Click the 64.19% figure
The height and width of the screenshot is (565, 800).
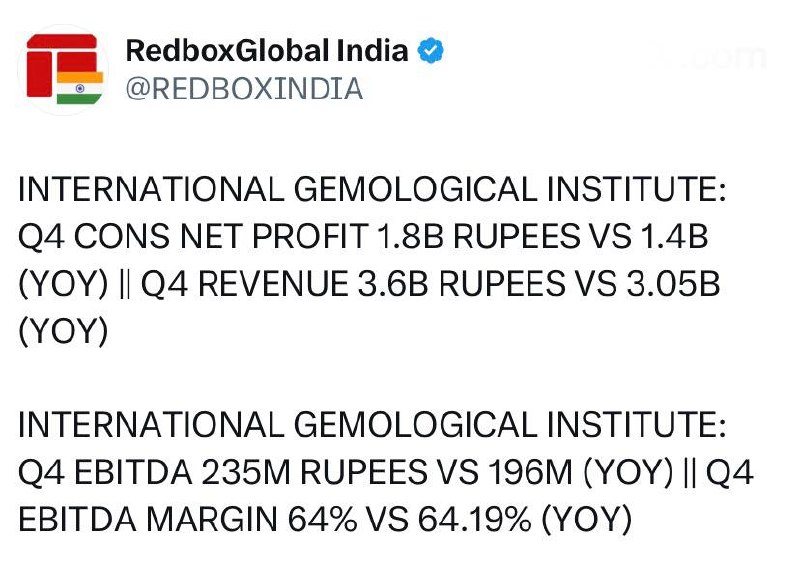pos(474,519)
